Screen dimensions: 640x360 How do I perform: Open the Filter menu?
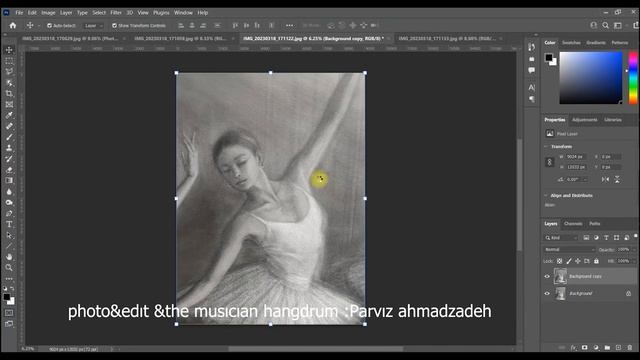click(x=116, y=13)
